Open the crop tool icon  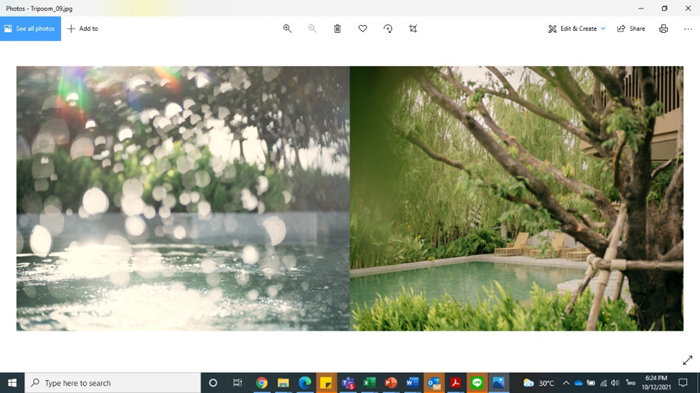(x=413, y=29)
